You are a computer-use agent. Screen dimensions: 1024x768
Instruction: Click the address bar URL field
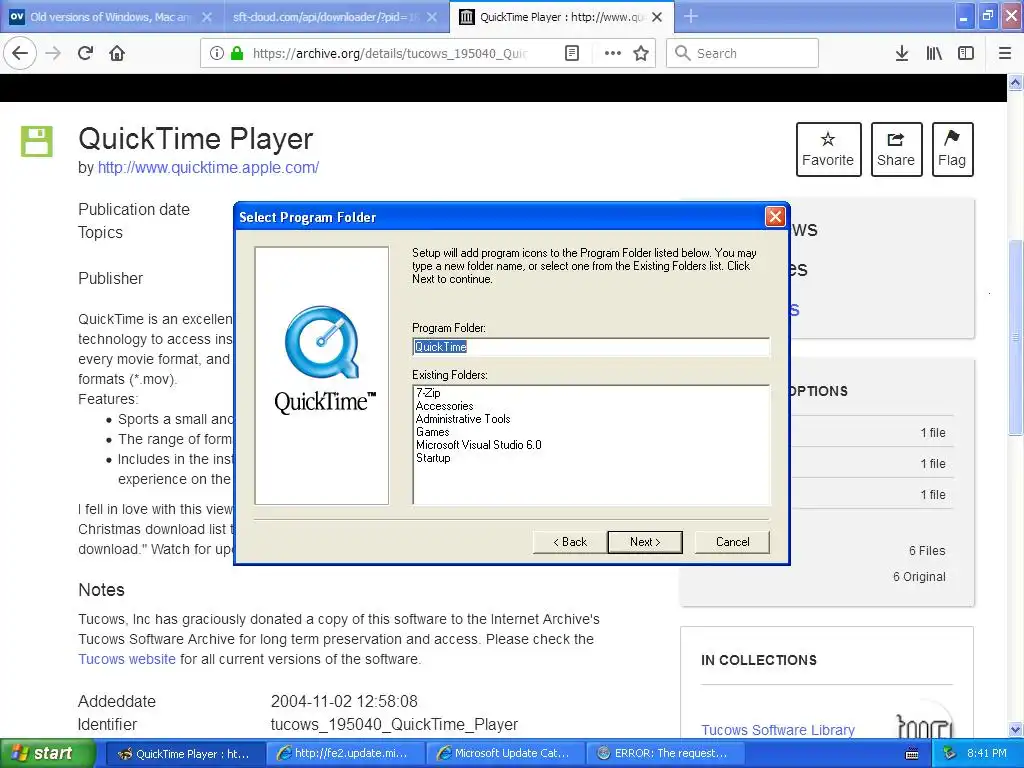390,53
